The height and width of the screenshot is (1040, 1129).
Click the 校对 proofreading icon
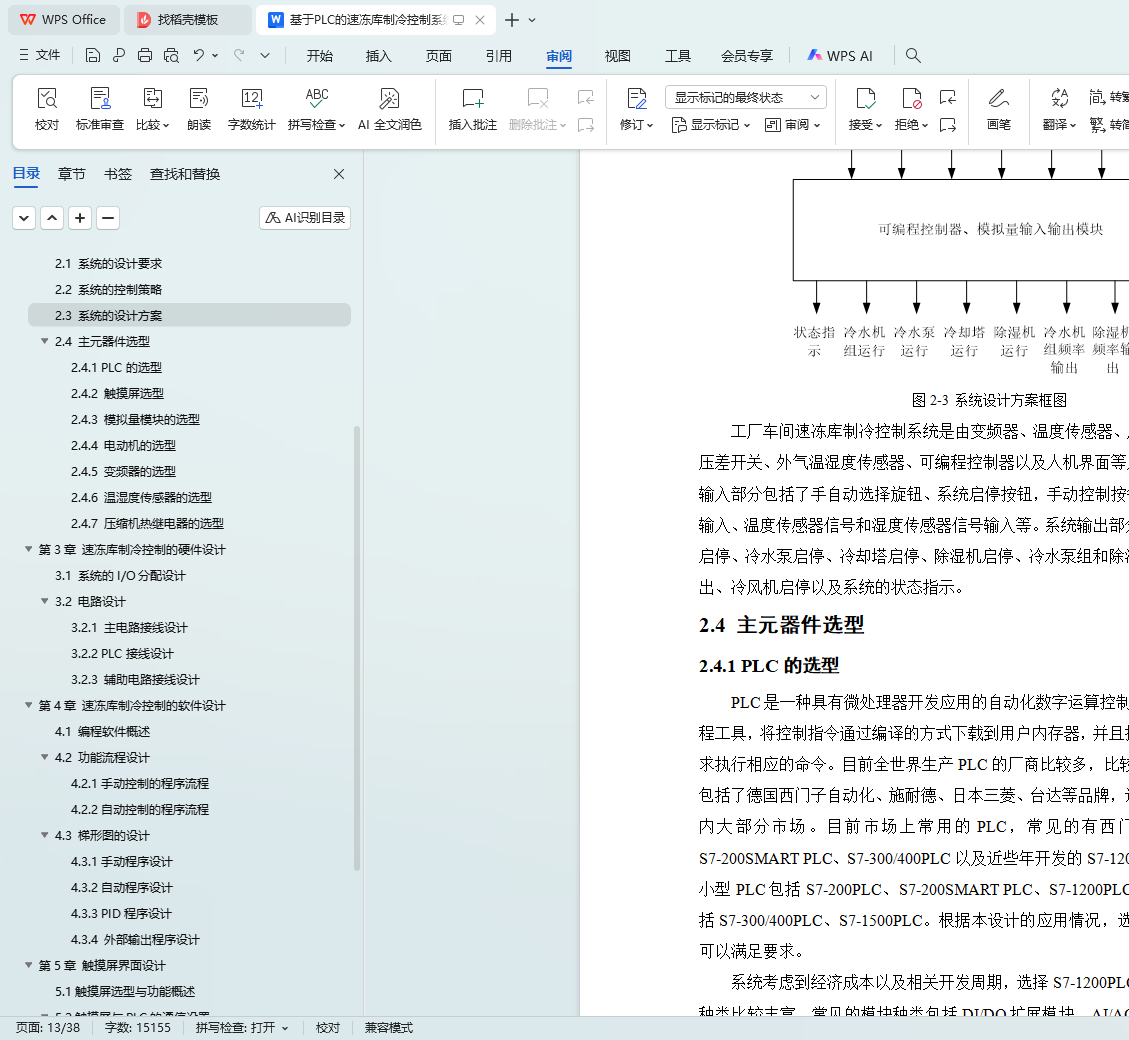47,109
